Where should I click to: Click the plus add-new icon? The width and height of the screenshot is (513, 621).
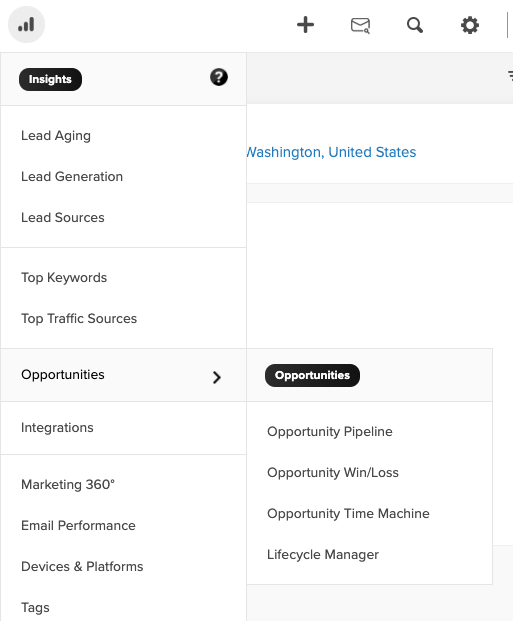coord(305,25)
